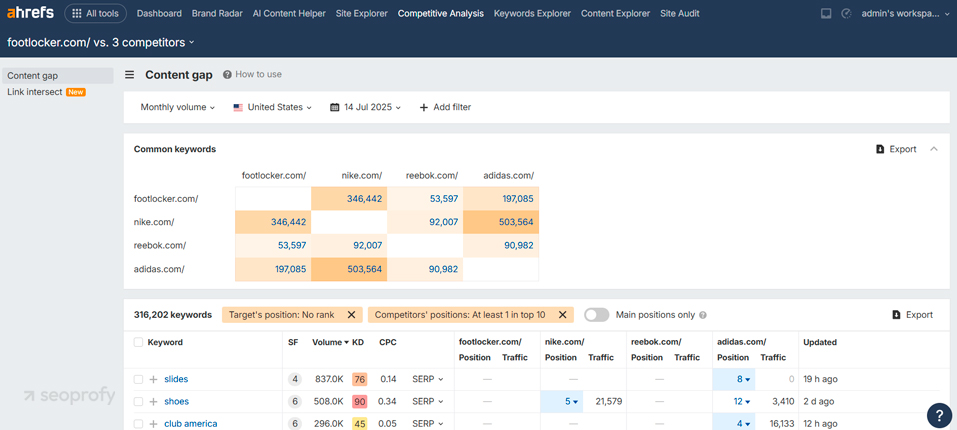Check the club america row checkbox

point(139,424)
